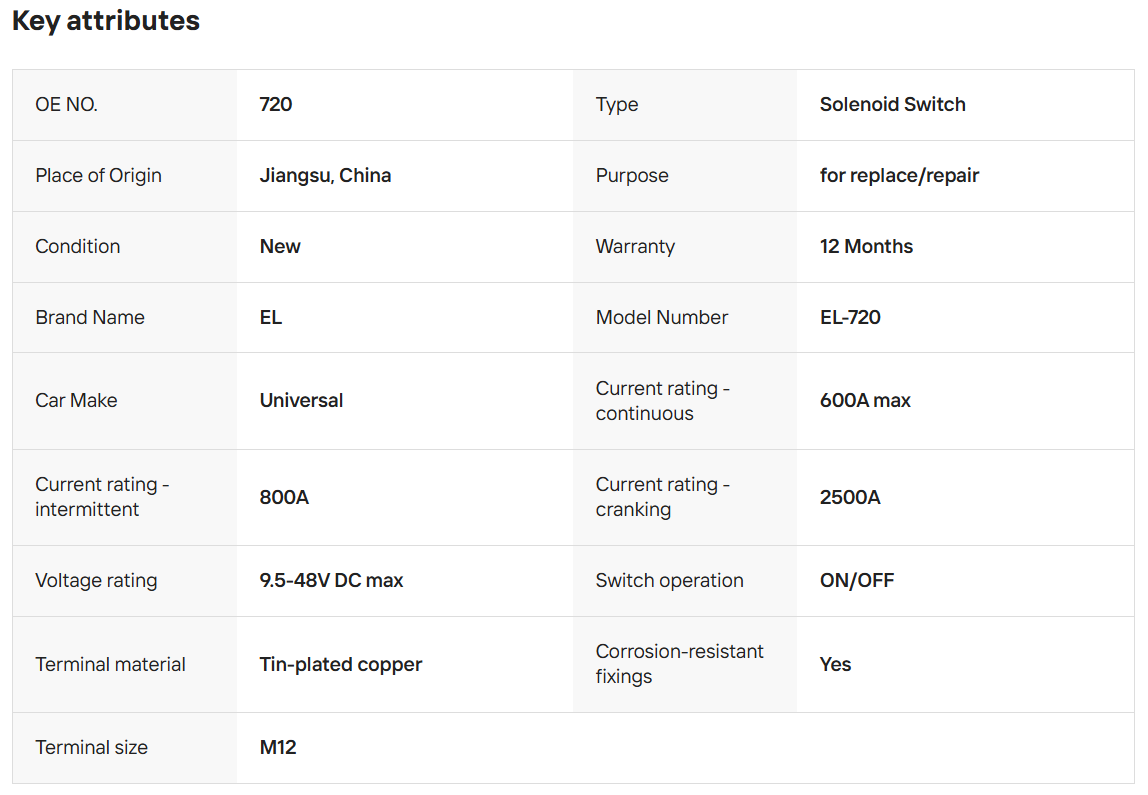The width and height of the screenshot is (1148, 795).
Task: Click the Universal car make value
Action: pyautogui.click(x=301, y=401)
